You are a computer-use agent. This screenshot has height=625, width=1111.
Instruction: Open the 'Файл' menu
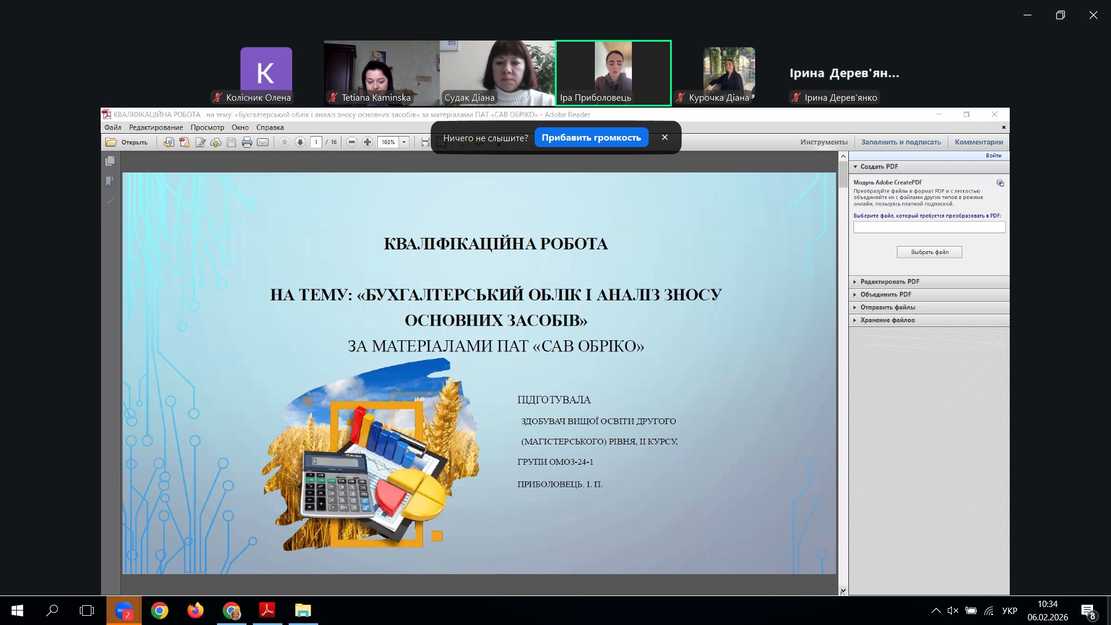click(113, 128)
